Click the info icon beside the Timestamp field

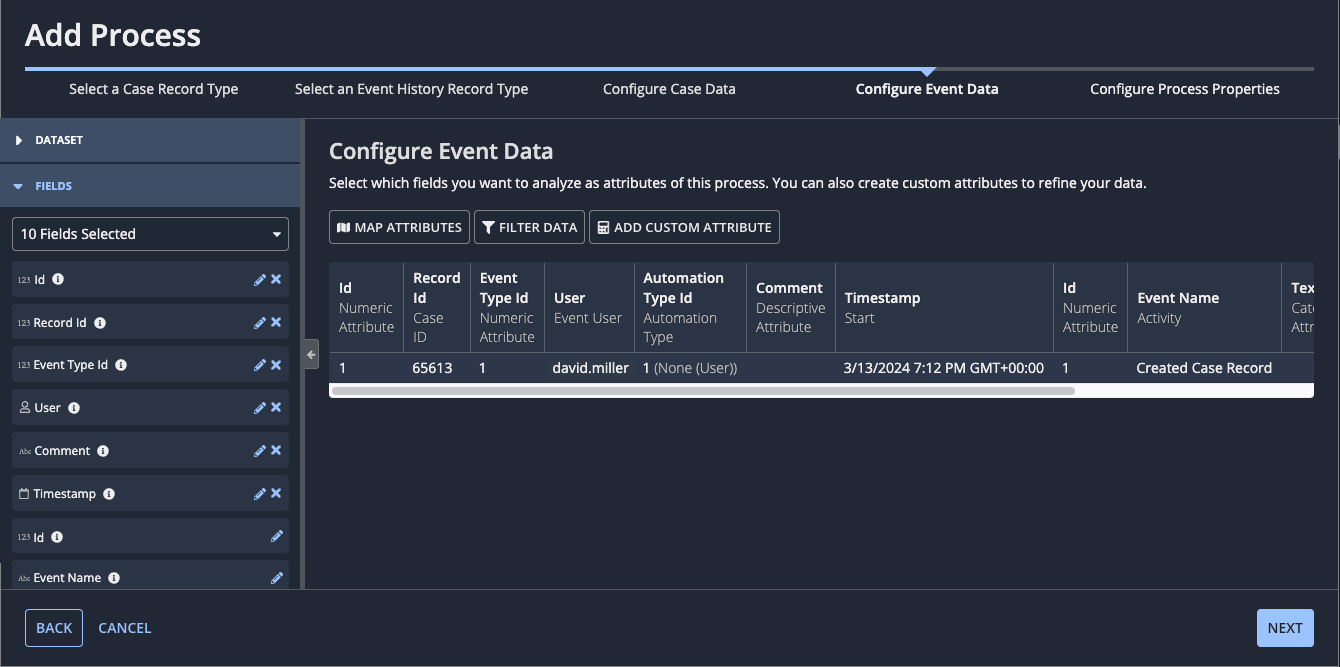[x=109, y=494]
